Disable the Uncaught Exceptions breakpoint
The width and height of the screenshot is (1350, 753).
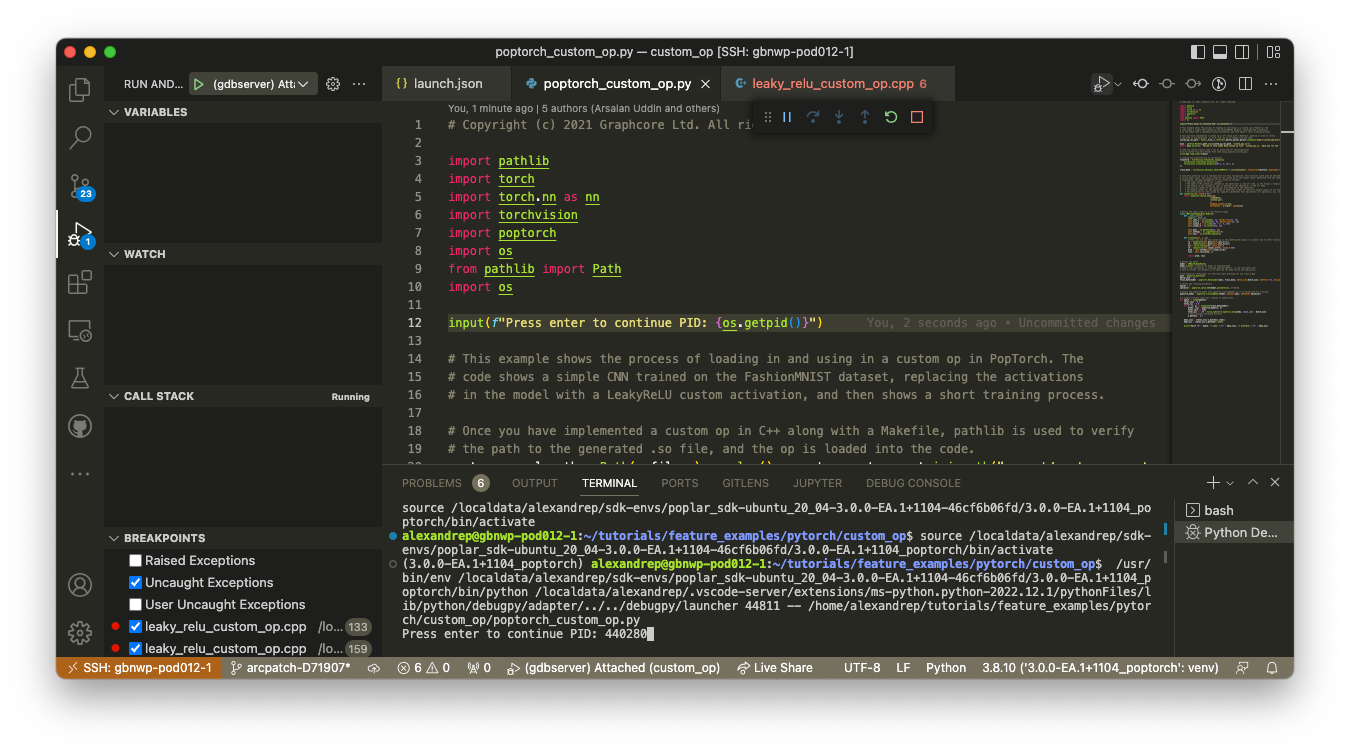point(135,582)
